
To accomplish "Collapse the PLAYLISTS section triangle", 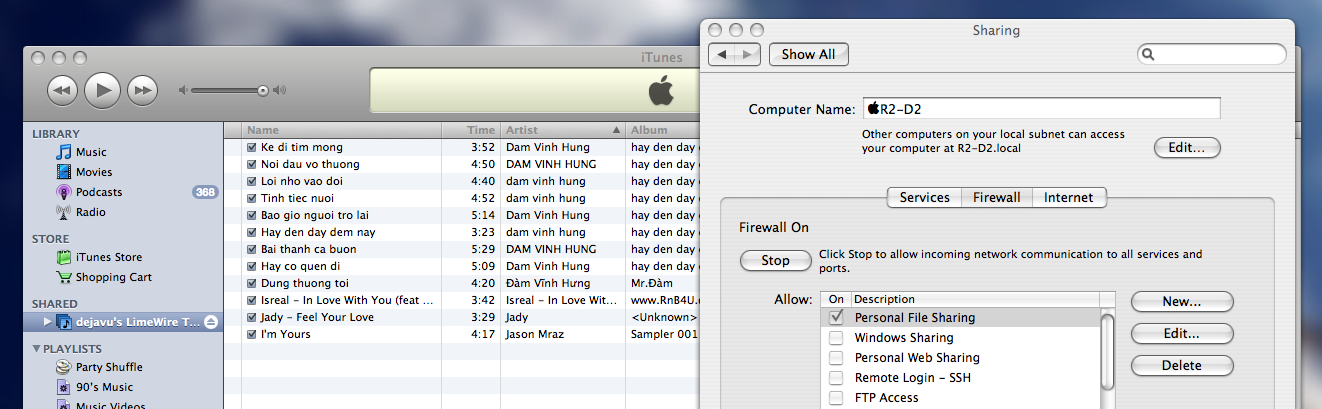I will pos(37,349).
